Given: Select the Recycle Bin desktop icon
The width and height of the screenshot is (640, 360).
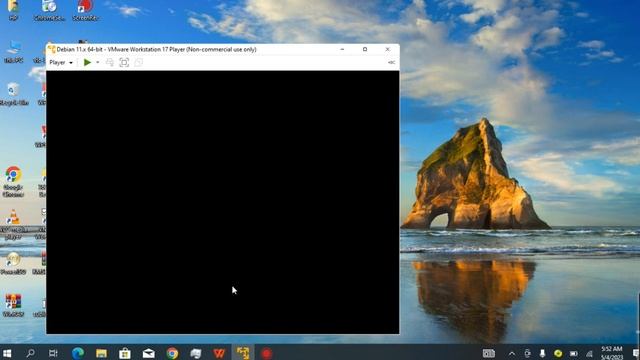Looking at the screenshot, I should click(13, 94).
